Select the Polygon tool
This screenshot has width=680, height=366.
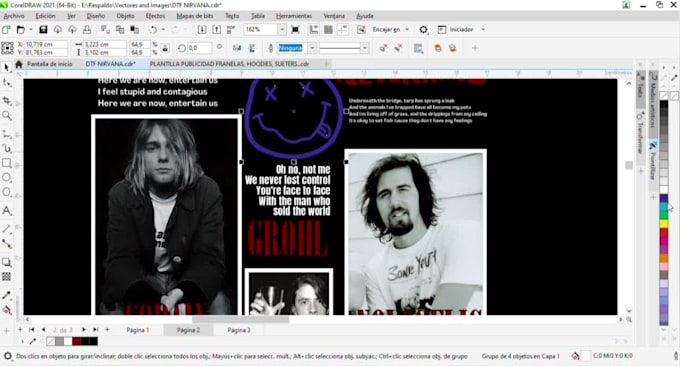click(7, 192)
